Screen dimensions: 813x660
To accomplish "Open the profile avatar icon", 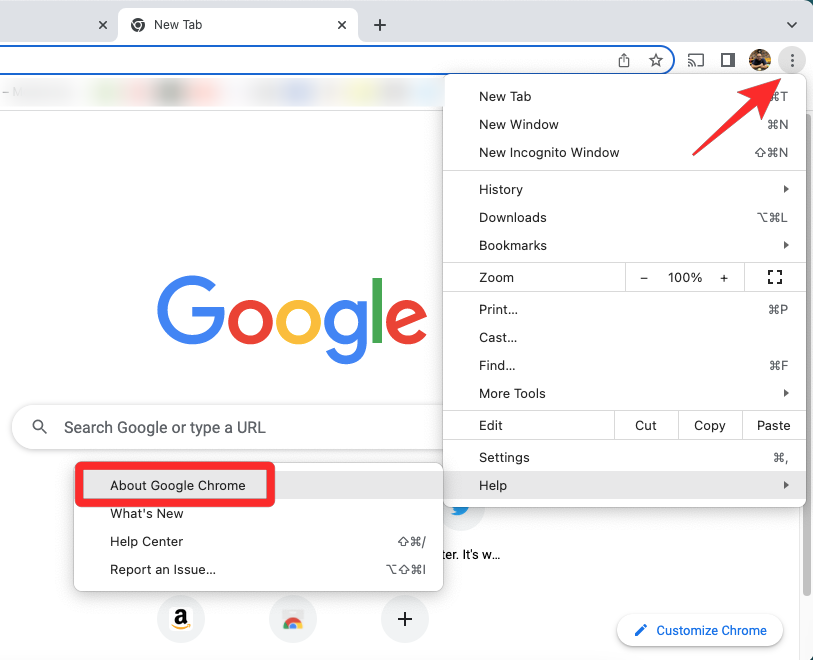I will [760, 61].
